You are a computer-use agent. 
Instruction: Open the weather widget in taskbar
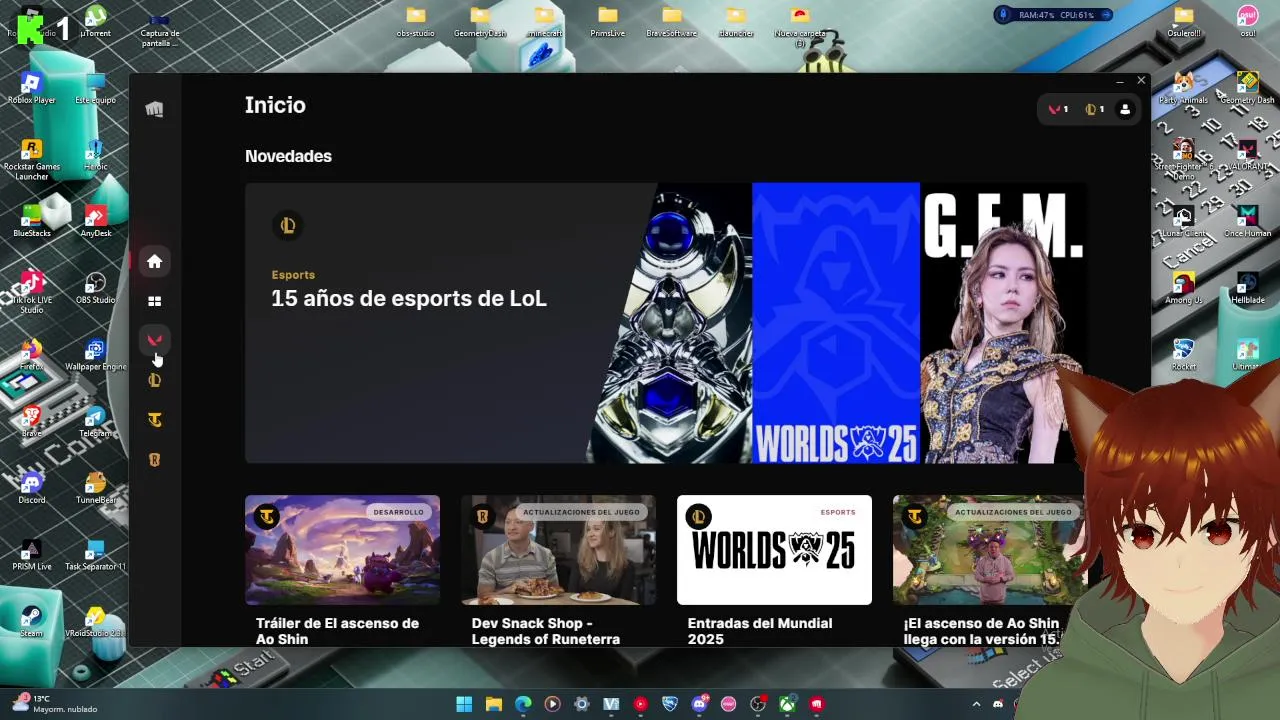[x=55, y=704]
